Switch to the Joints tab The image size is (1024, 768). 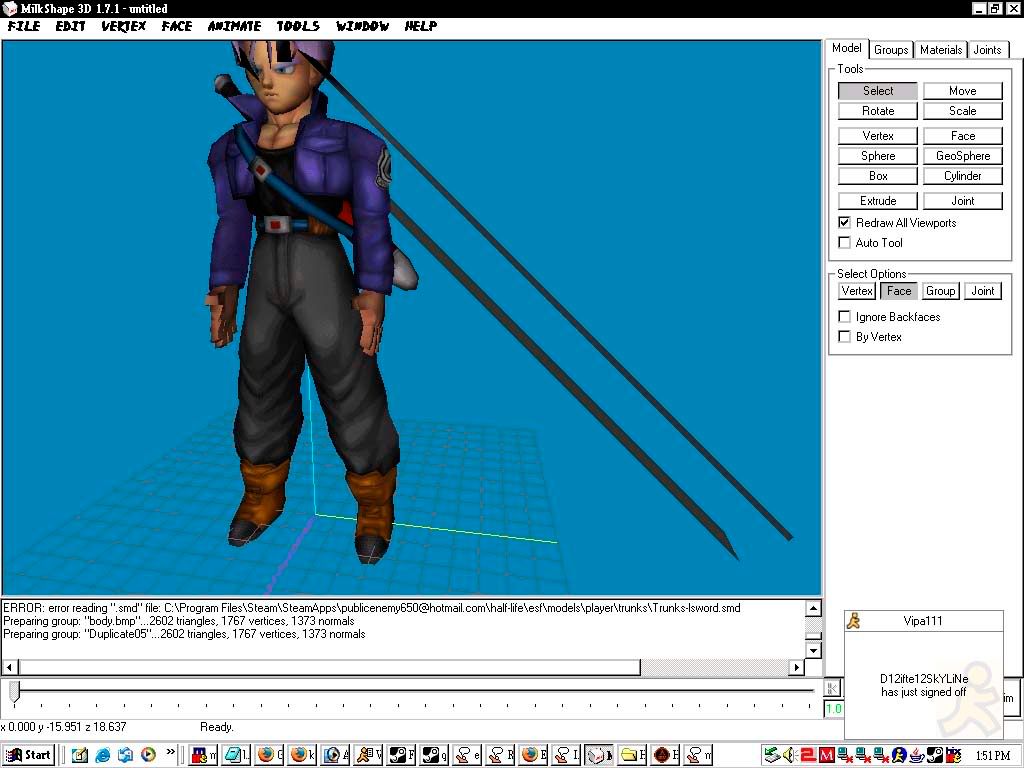[x=987, y=50]
